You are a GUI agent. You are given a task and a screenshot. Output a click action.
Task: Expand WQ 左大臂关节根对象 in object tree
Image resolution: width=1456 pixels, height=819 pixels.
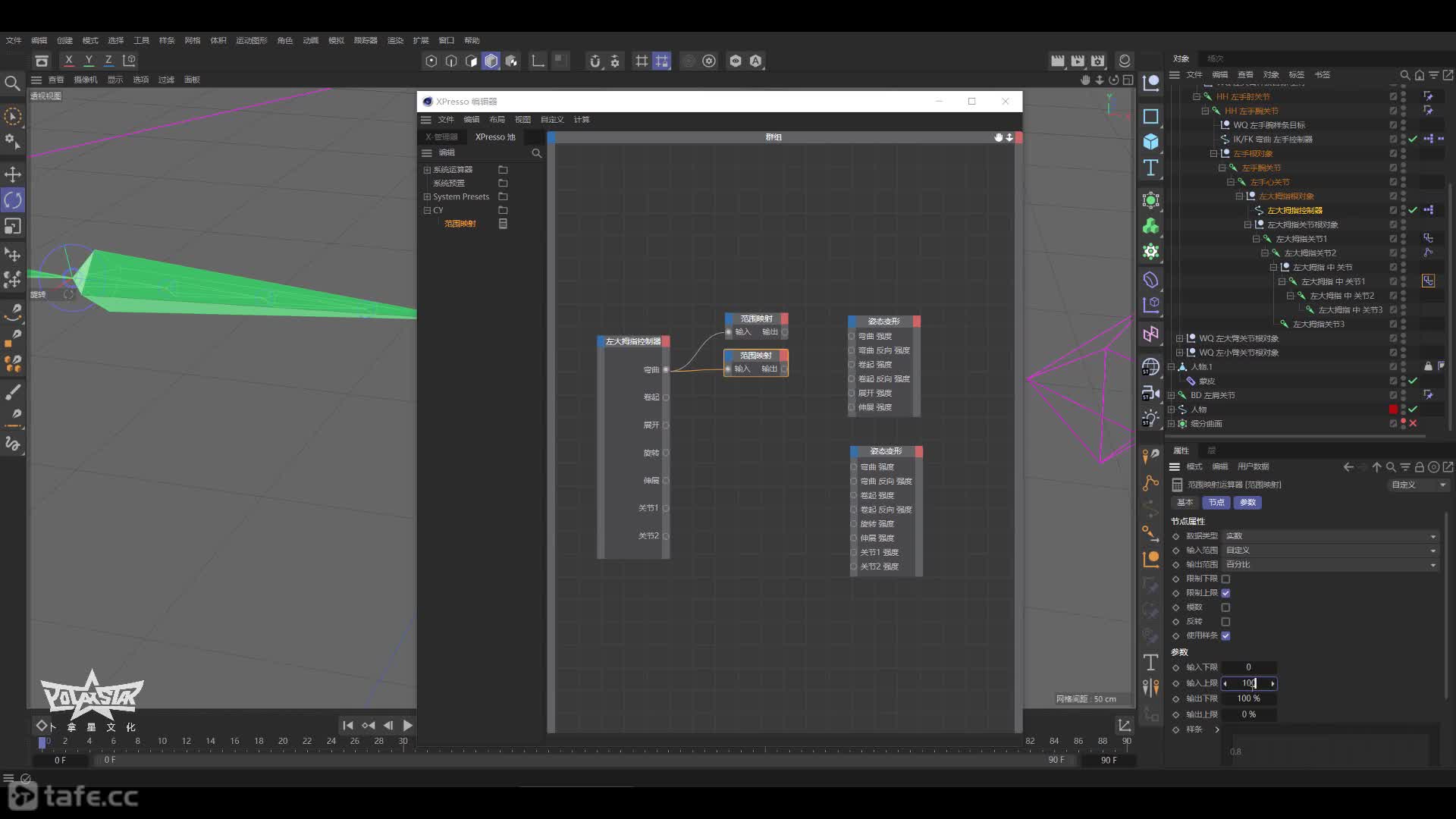(1179, 339)
